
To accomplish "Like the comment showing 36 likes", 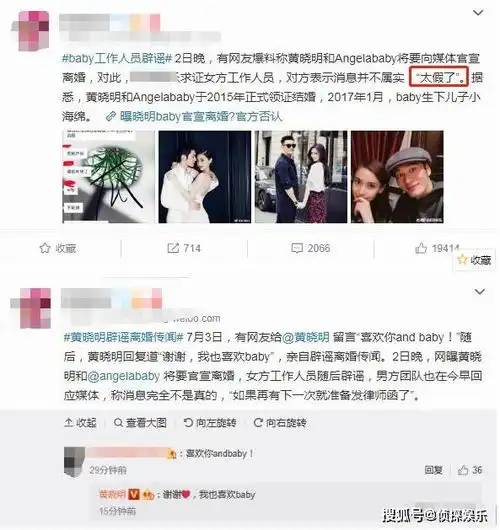I will [470, 470].
